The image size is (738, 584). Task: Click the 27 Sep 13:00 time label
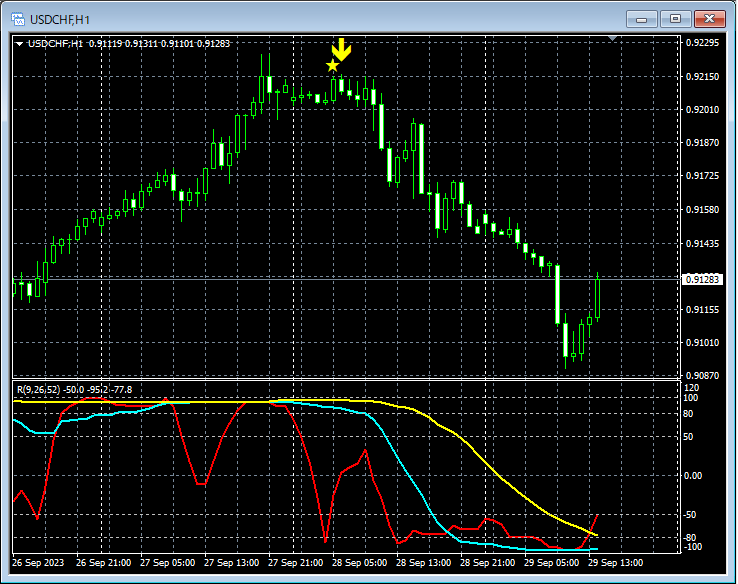point(232,563)
